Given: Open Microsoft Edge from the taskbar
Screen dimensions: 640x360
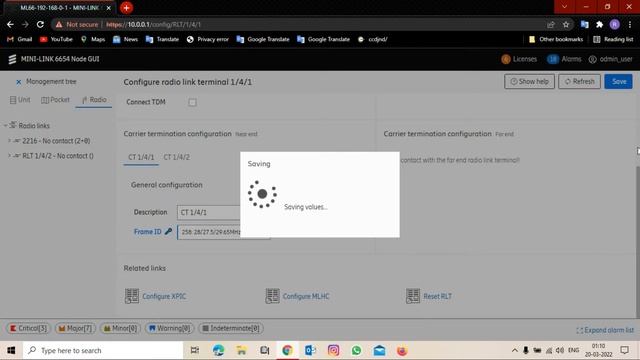Looking at the screenshot, I should tap(218, 350).
